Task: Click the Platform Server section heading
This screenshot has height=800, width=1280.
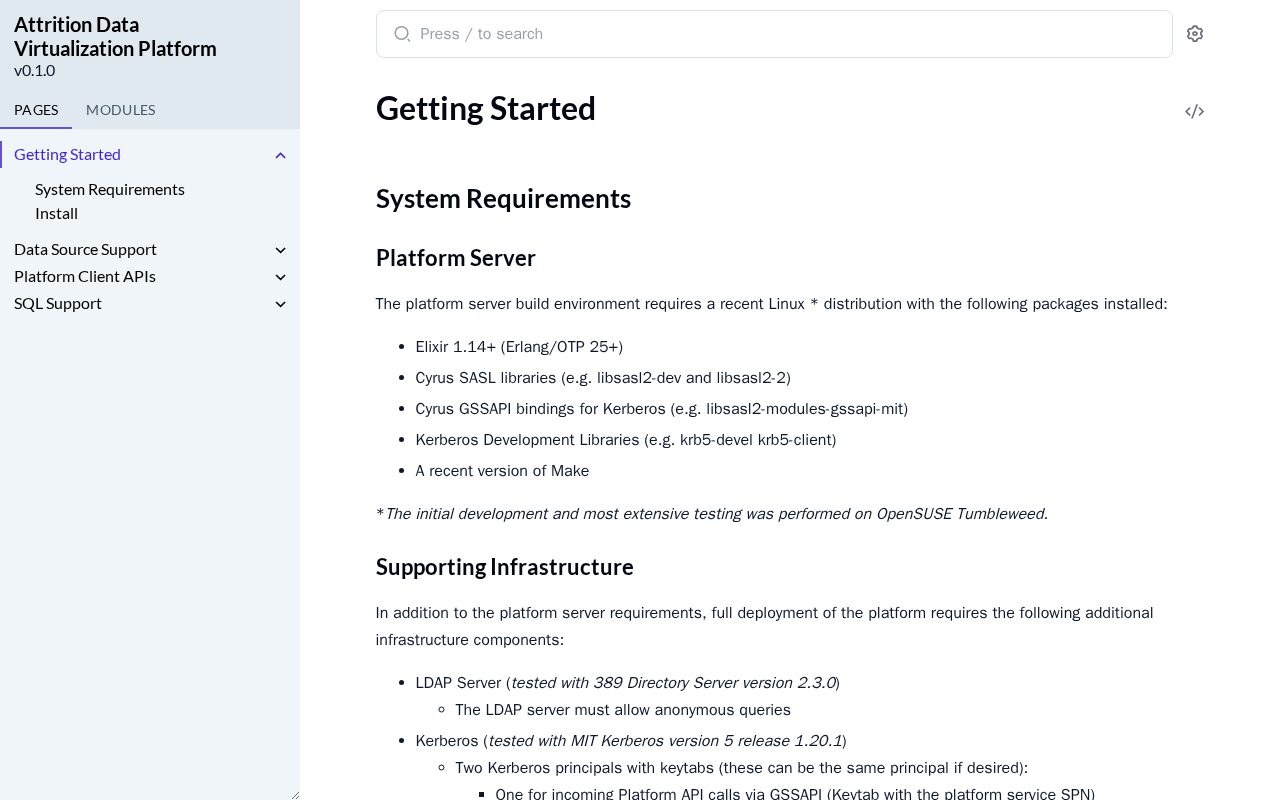Action: tap(455, 258)
